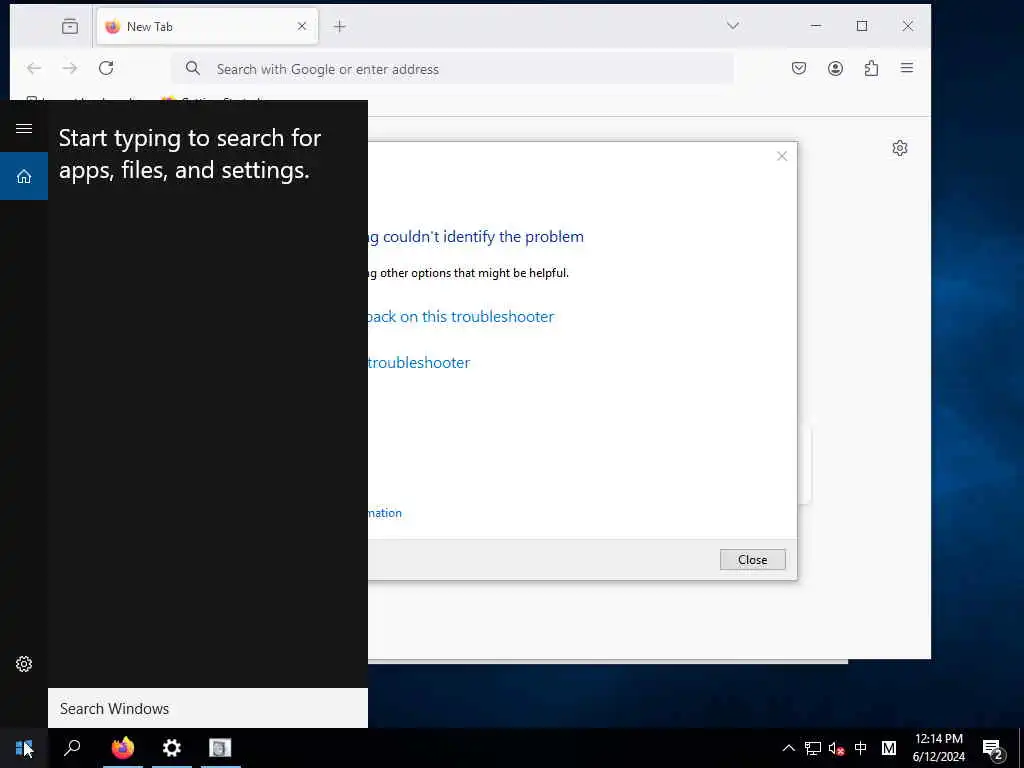Open search panel settings gear

[x=24, y=664]
